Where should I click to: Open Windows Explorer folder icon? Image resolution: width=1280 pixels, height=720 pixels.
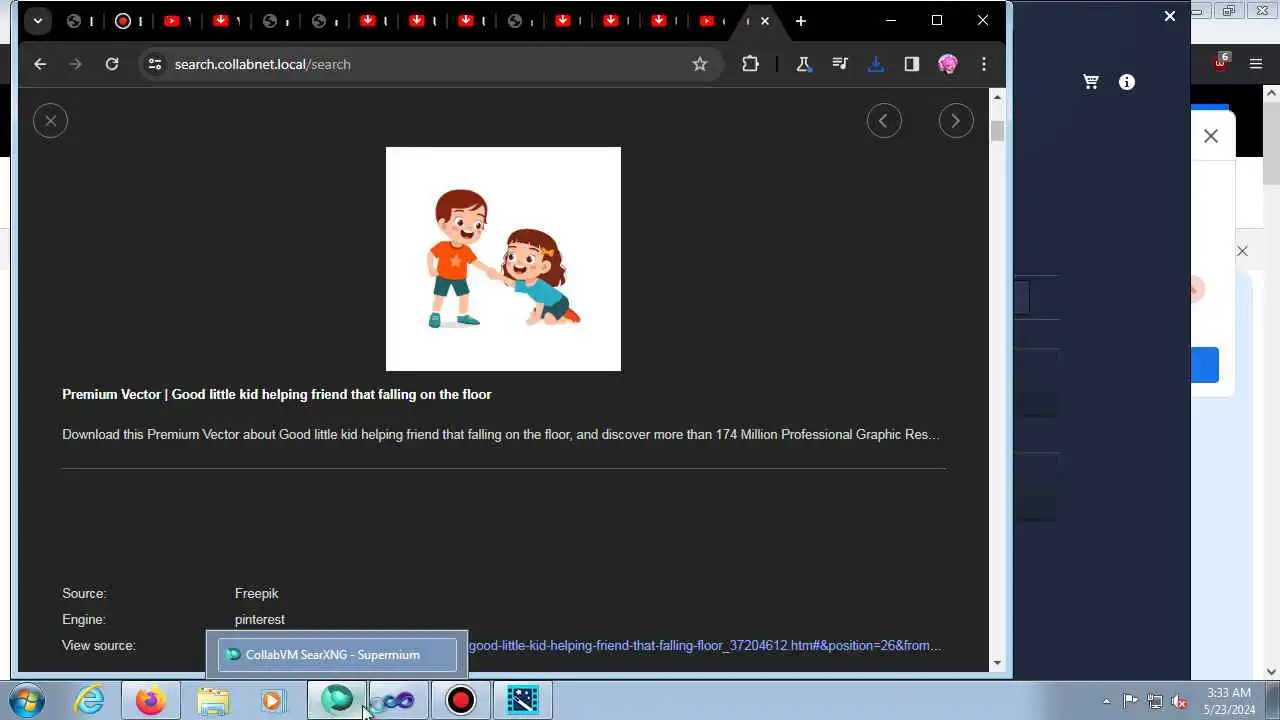[x=212, y=700]
